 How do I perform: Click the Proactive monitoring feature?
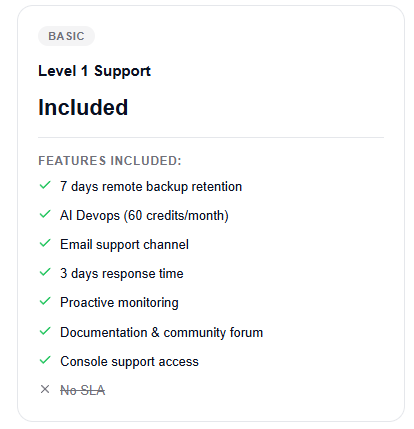click(x=119, y=303)
